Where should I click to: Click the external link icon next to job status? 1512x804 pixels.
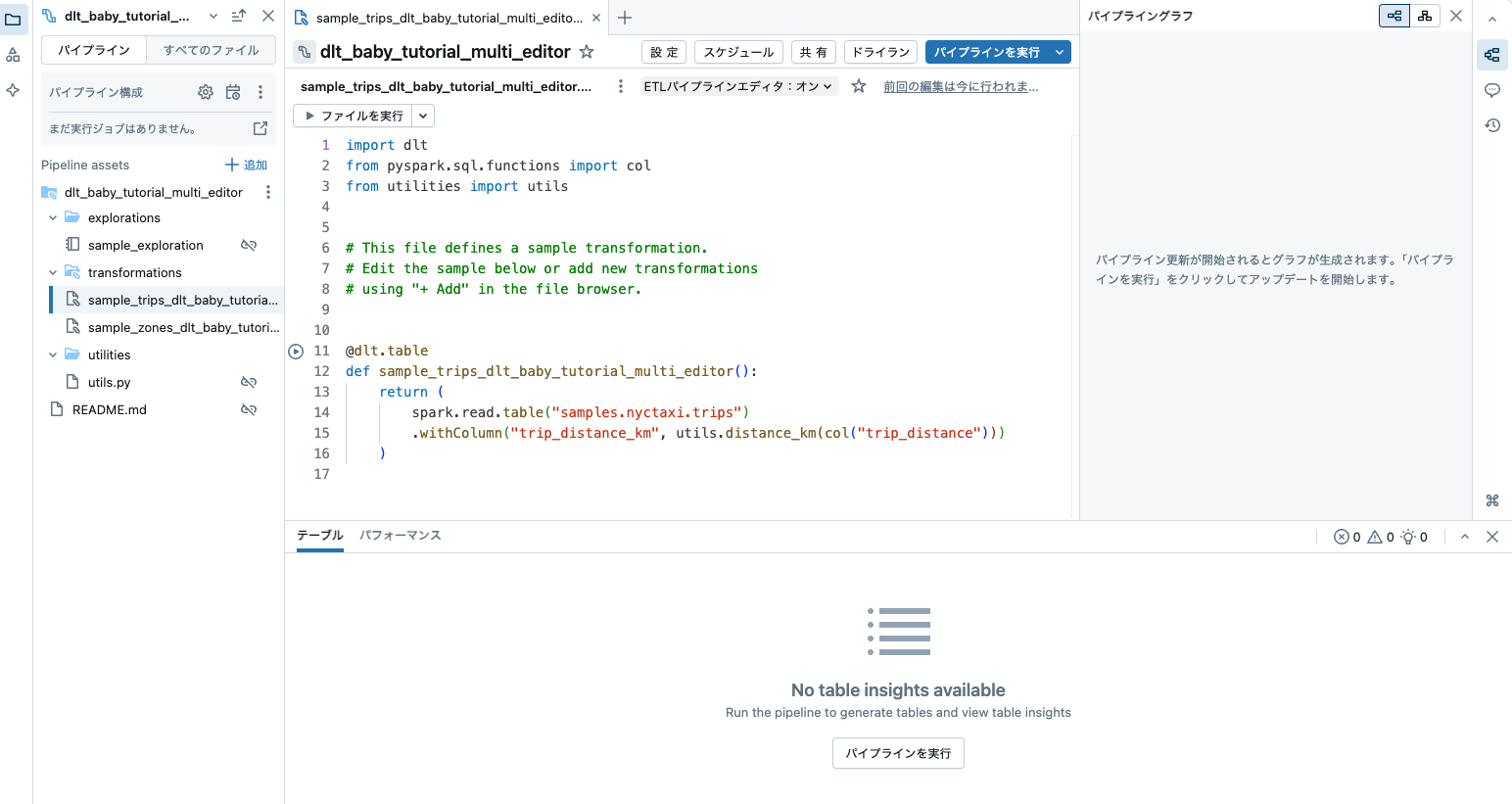[x=259, y=127]
